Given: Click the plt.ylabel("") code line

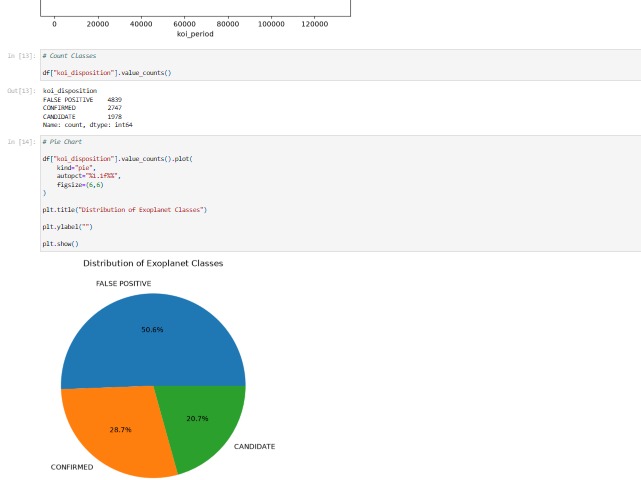Looking at the screenshot, I should click(67, 227).
